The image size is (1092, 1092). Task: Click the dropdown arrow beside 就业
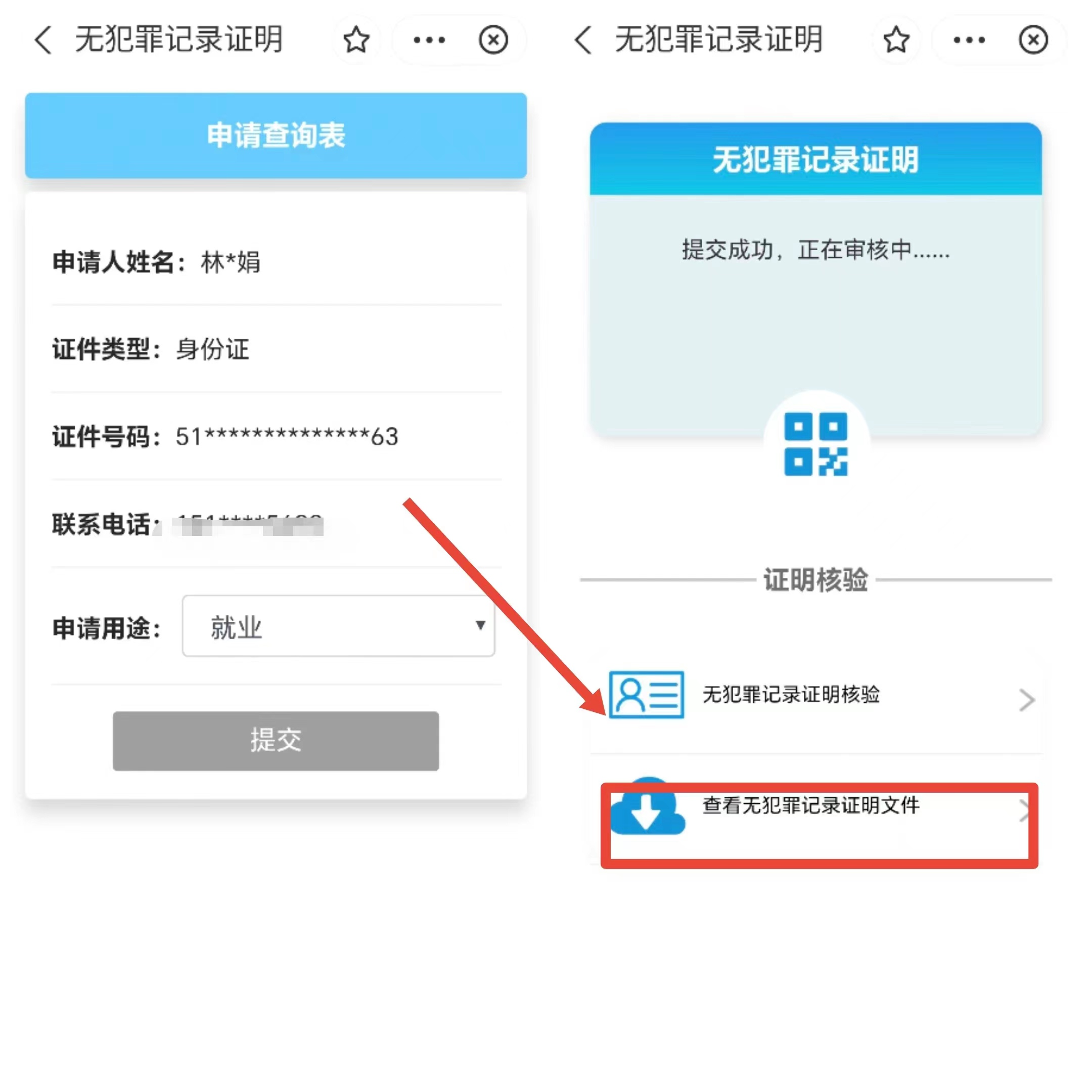point(480,625)
